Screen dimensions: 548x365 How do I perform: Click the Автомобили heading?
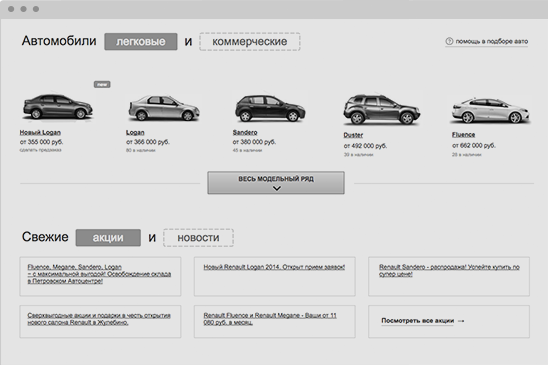59,41
